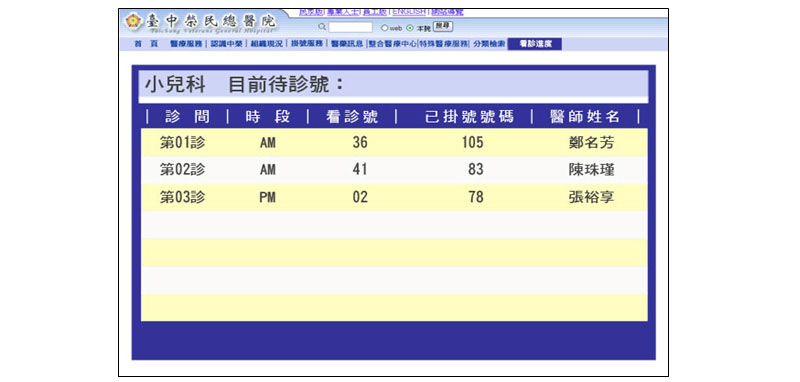Viewport: 800px width, 382px height.
Task: Click the current number 41
Action: [360, 170]
